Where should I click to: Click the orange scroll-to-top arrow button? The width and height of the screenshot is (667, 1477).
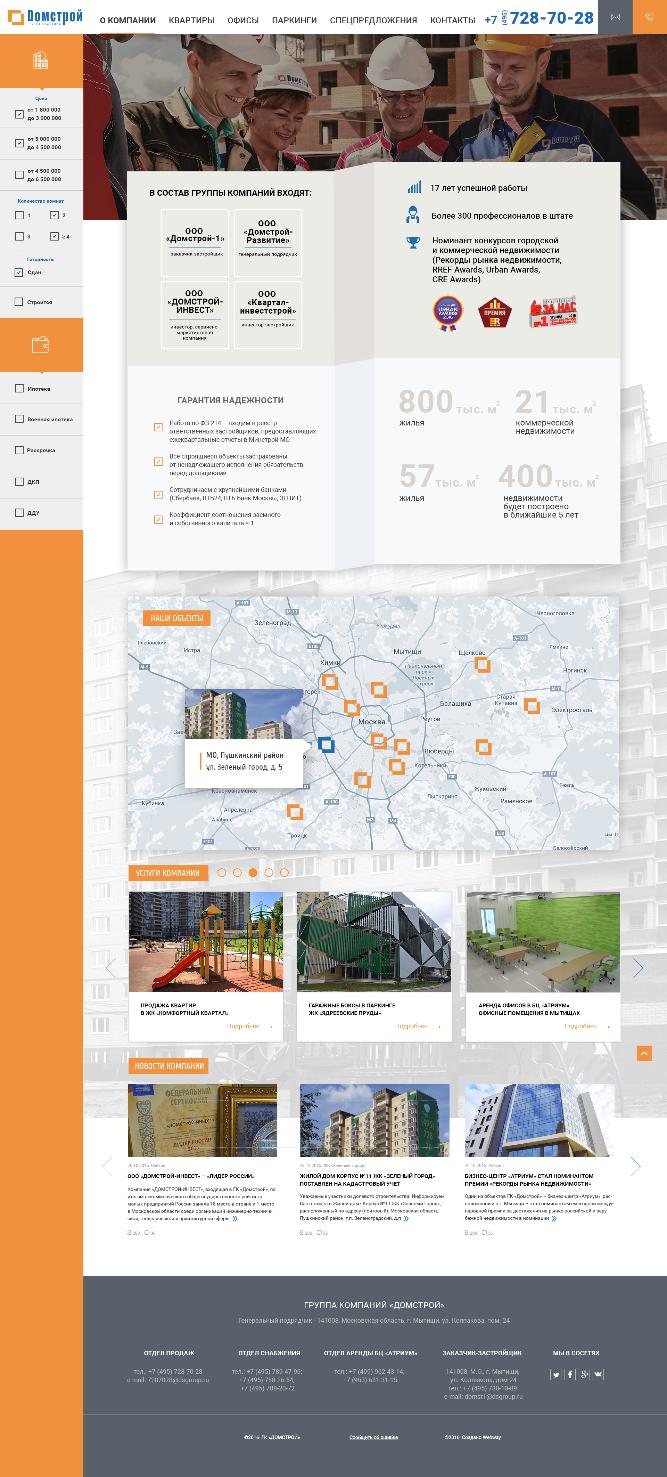(x=644, y=1053)
